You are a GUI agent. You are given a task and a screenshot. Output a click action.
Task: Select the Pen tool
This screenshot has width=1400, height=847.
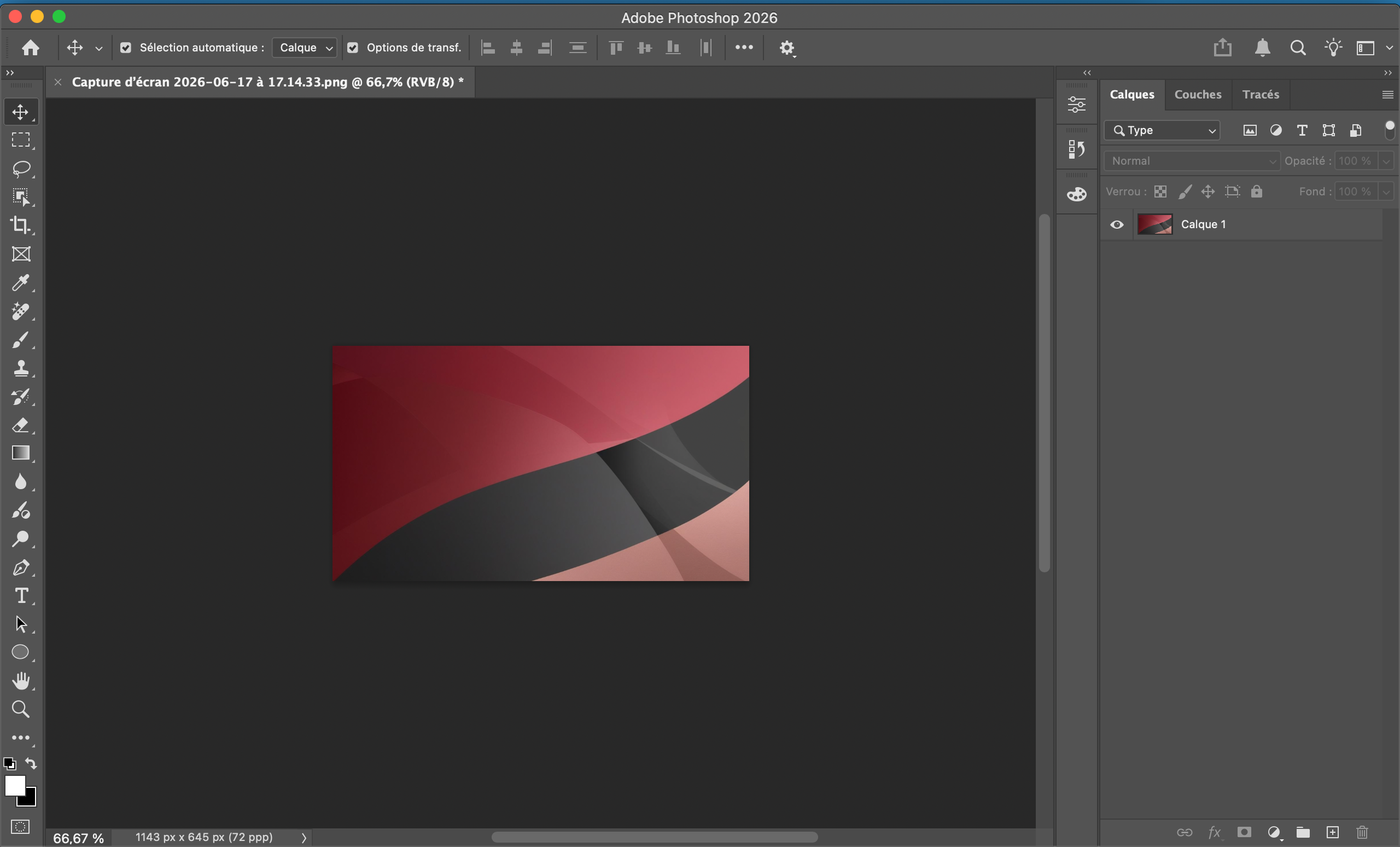(21, 567)
